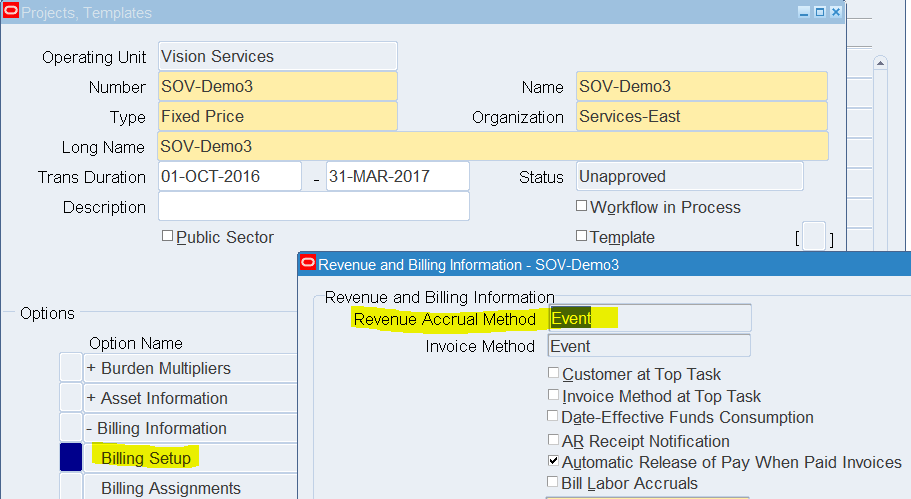Uncheck Automatic Release of Pay When Paid Invoices
The width and height of the screenshot is (911, 499).
tap(553, 461)
